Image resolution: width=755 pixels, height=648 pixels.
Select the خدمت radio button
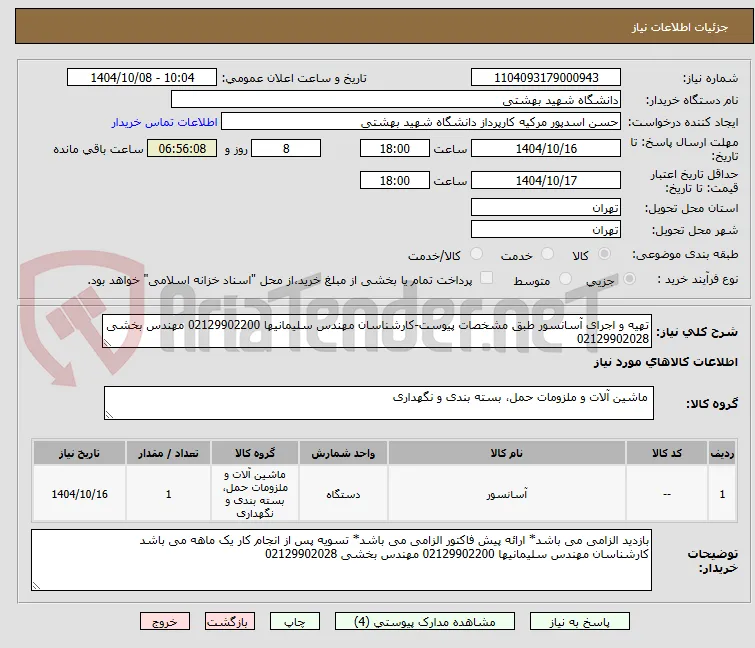coord(547,254)
